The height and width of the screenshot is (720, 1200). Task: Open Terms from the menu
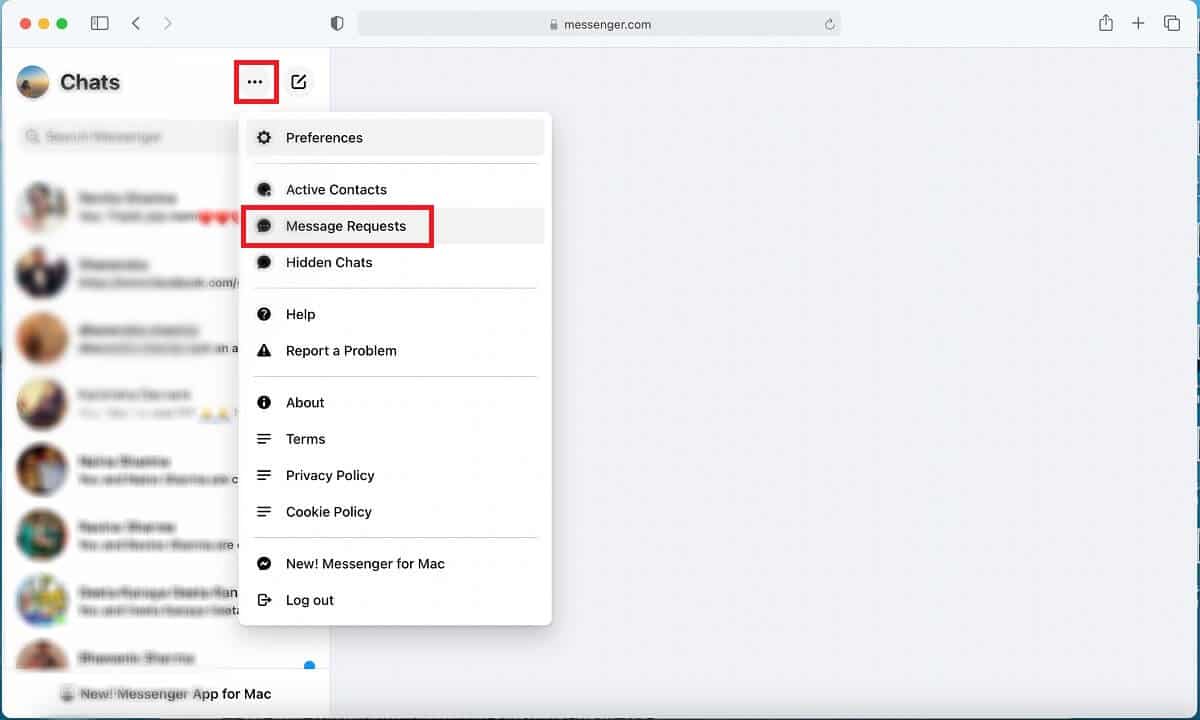click(x=305, y=439)
